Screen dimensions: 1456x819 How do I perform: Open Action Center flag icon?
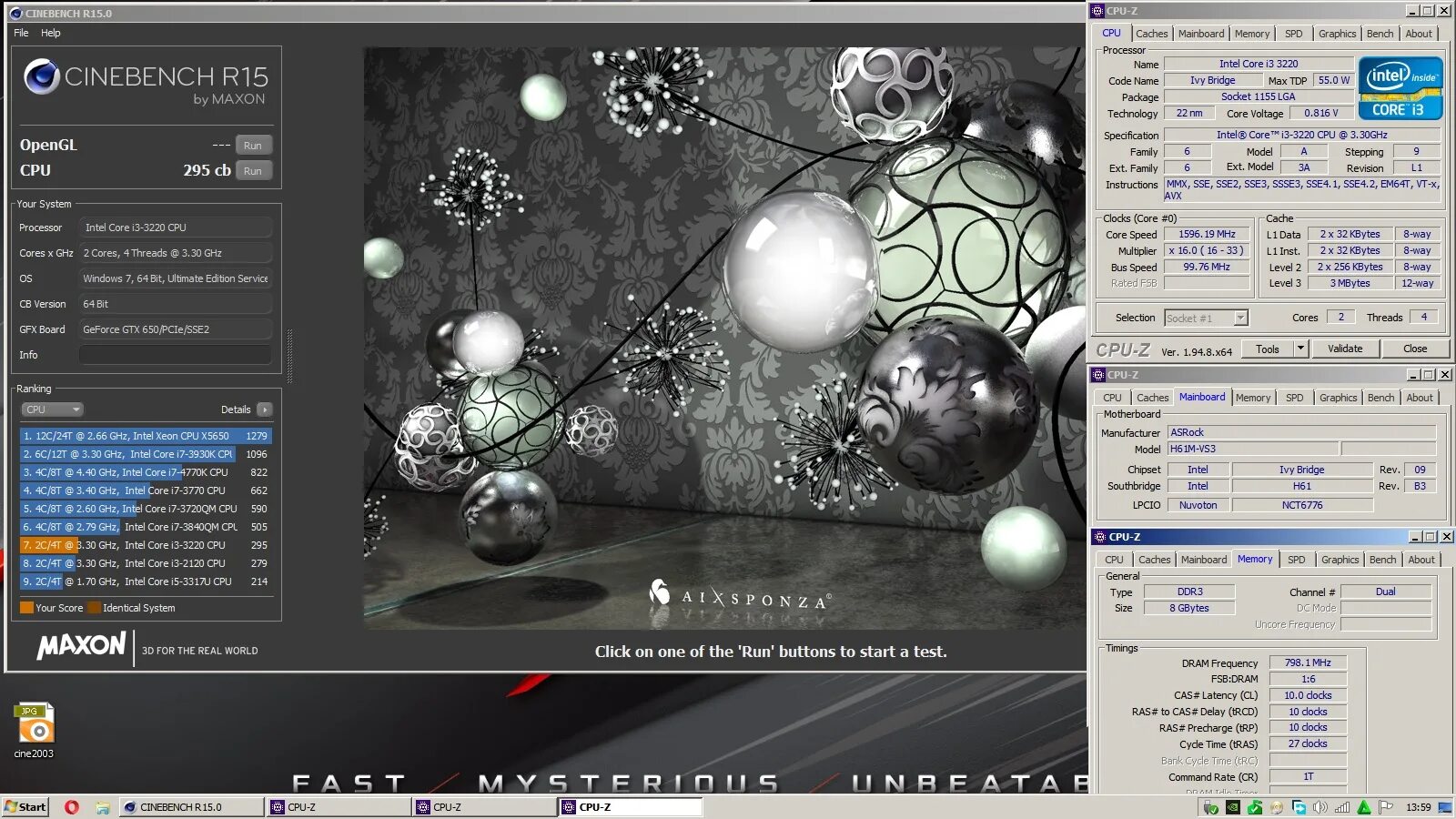click(x=1386, y=807)
